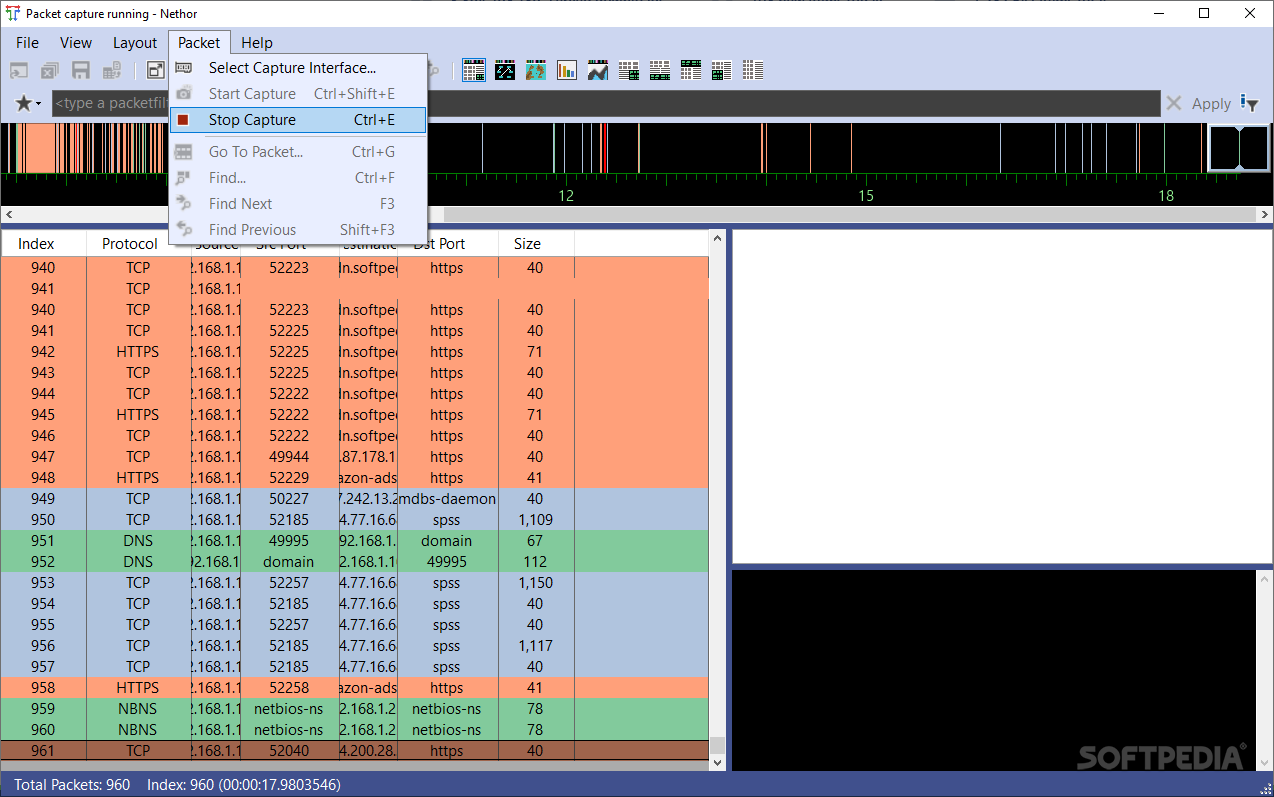
Task: Select the DNS row with index 951
Action: 355,541
